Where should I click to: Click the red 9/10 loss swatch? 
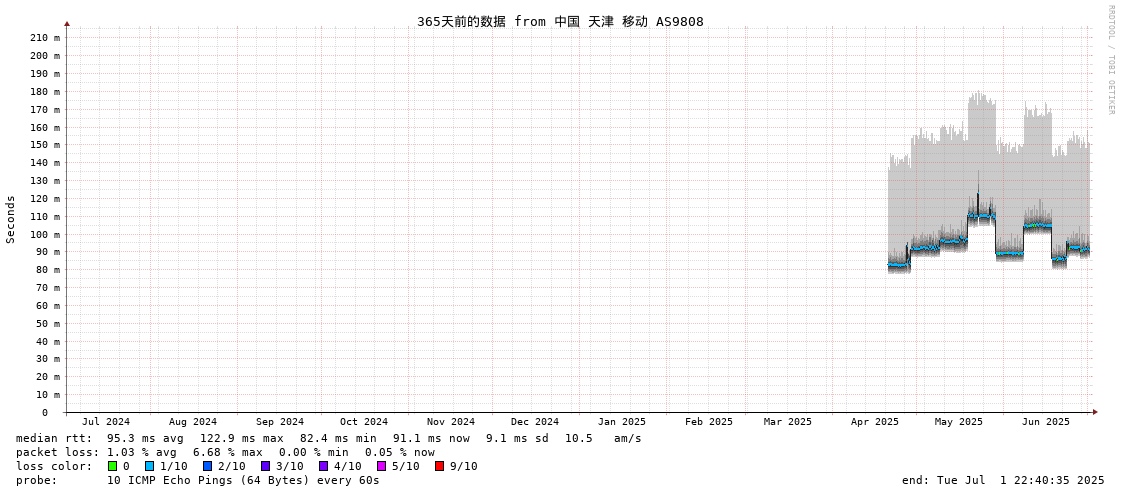click(x=439, y=466)
